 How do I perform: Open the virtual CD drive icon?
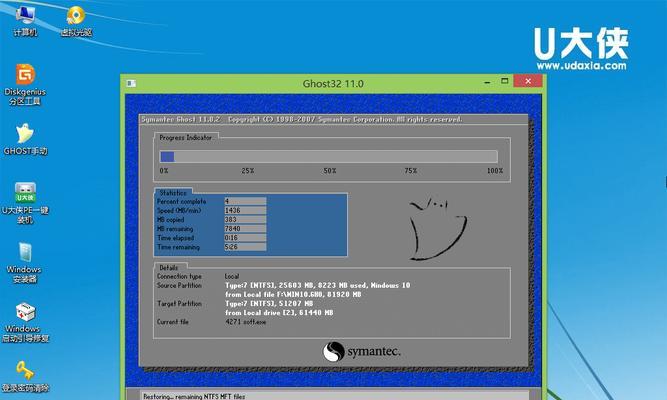point(76,20)
